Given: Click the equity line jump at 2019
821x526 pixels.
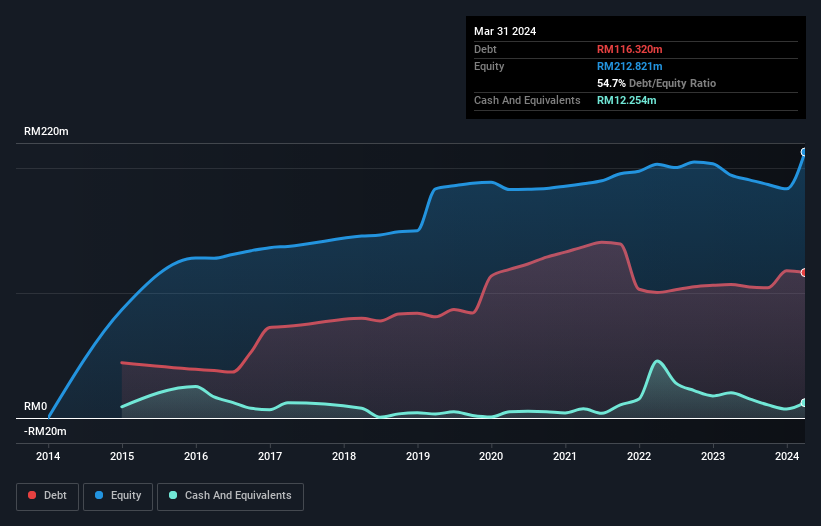Looking at the screenshot, I should [427, 209].
